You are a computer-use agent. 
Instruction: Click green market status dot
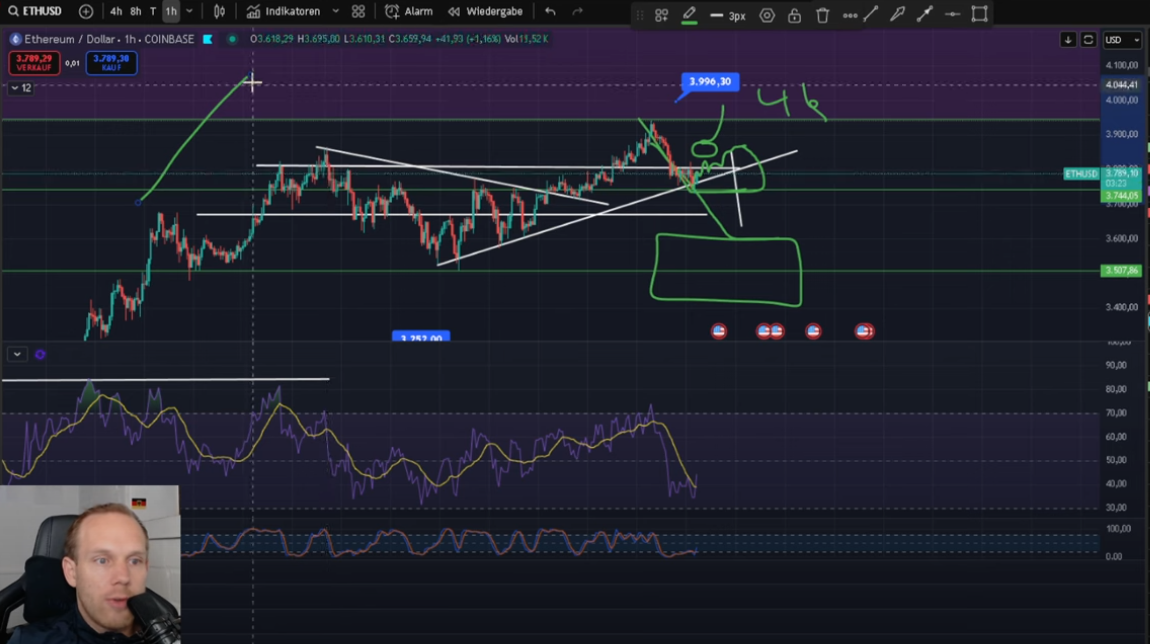click(232, 39)
